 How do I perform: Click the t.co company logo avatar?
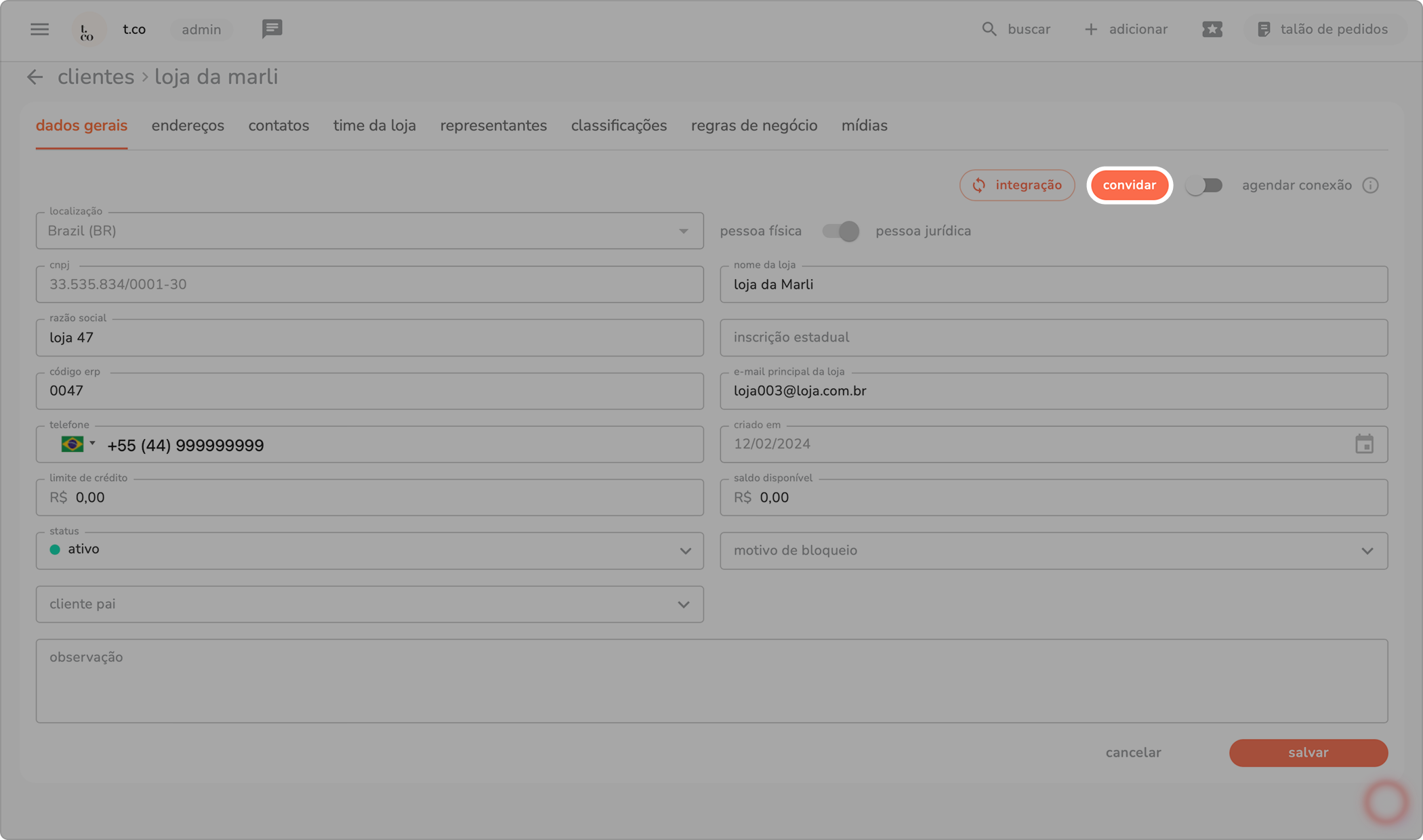[x=87, y=30]
